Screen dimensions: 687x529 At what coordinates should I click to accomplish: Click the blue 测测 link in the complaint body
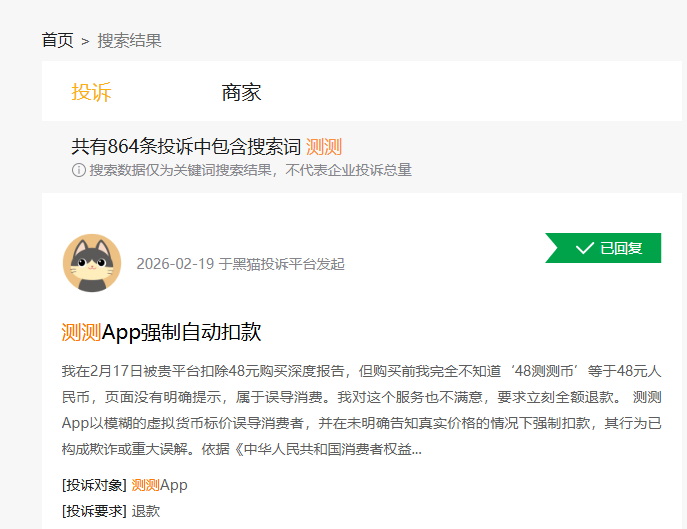pos(647,397)
